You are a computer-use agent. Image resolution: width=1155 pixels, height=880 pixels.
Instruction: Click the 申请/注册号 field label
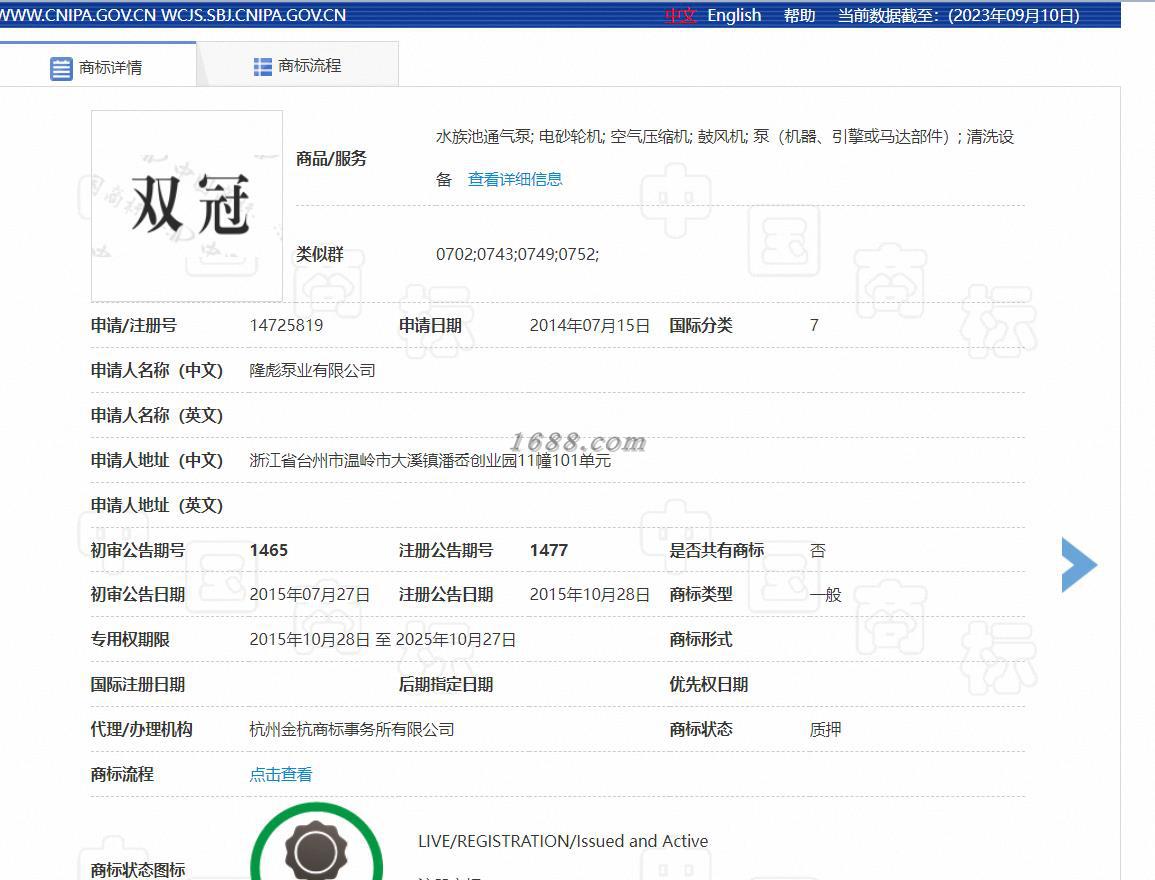click(134, 325)
